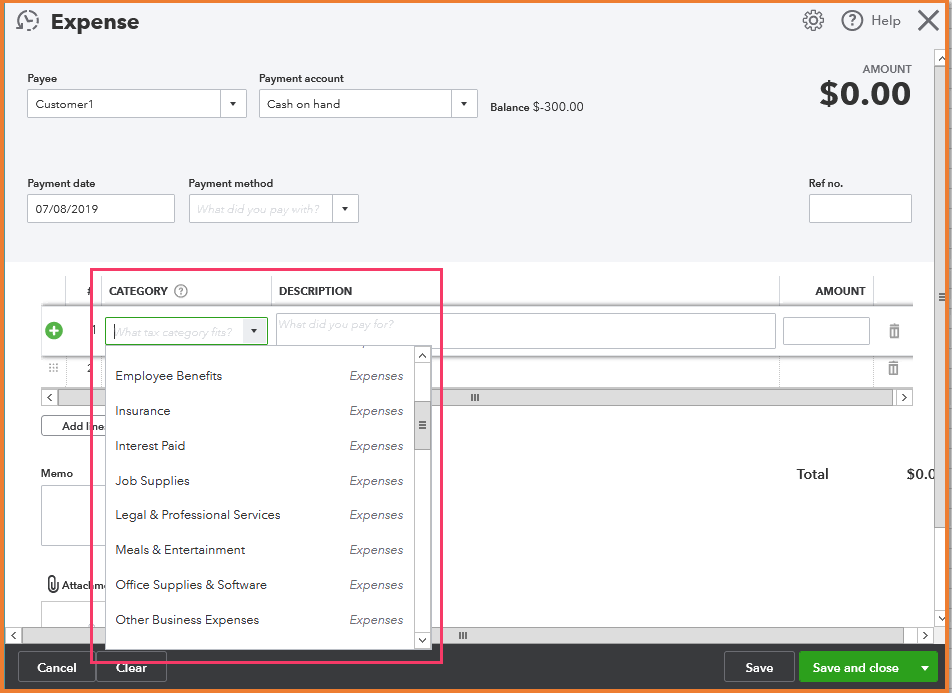Click the DESCRIPTION column header
Image resolution: width=952 pixels, height=693 pixels.
[316, 291]
